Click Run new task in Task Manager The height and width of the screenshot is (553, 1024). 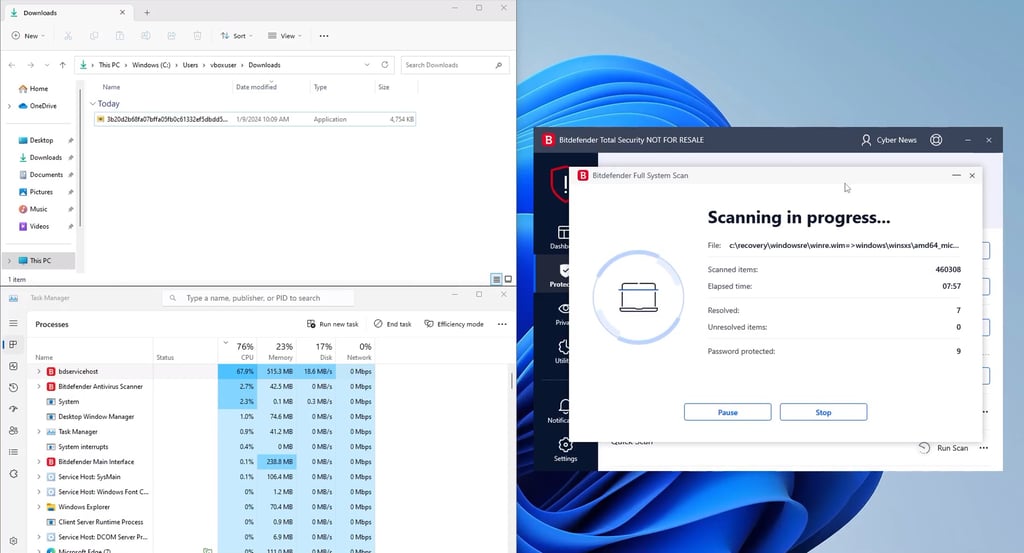coord(332,324)
